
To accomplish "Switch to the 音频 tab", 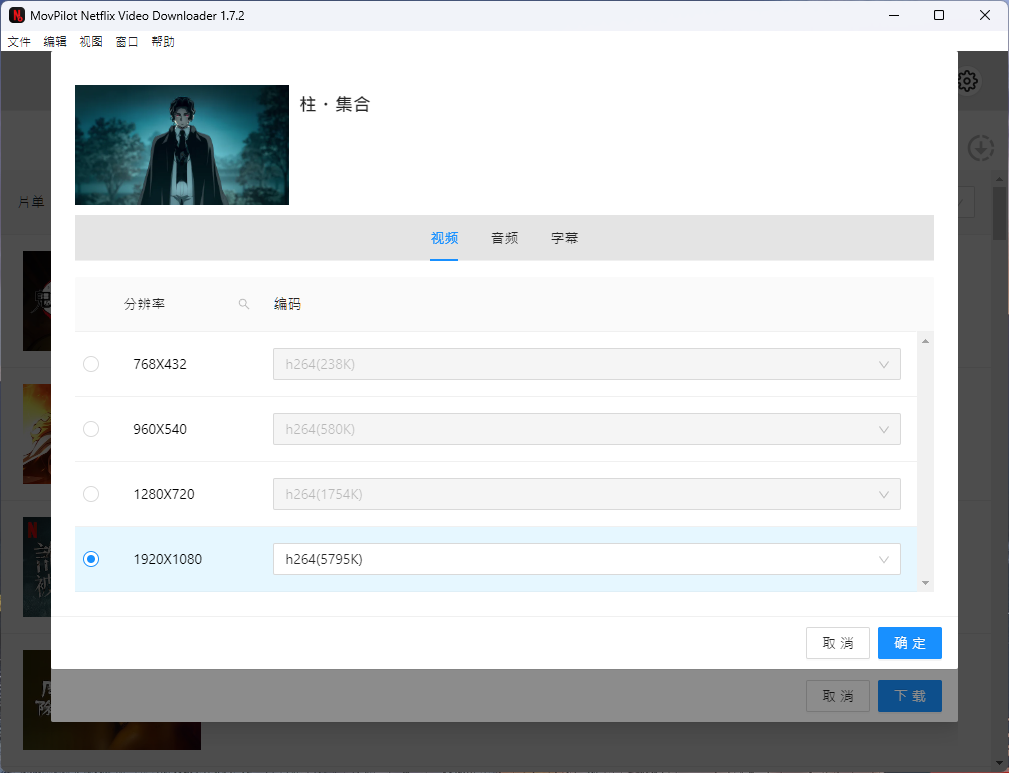I will point(504,238).
